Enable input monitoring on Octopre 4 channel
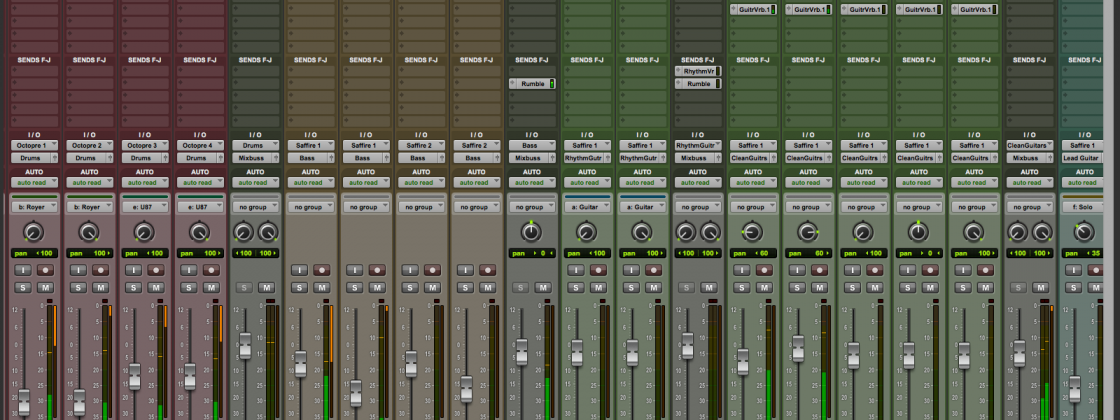 190,270
